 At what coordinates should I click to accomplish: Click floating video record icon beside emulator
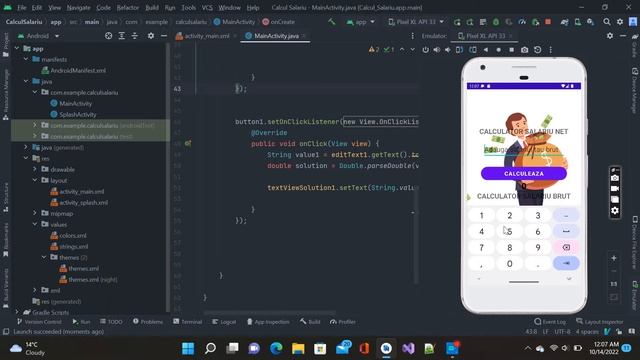pyautogui.click(x=615, y=189)
